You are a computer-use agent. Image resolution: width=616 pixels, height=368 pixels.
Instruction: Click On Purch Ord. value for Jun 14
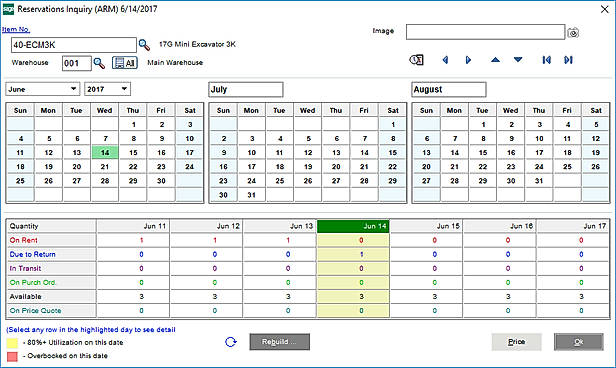coord(353,282)
